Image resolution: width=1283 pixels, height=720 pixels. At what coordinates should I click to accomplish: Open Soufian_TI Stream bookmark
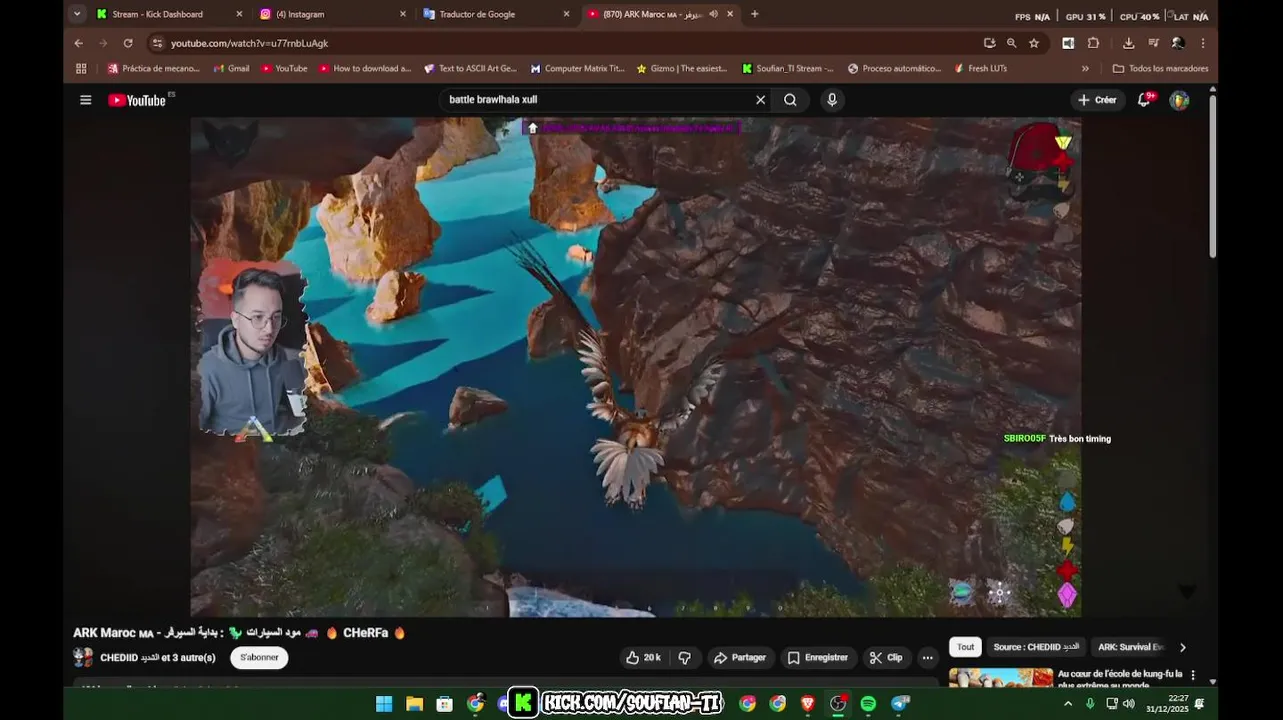788,69
